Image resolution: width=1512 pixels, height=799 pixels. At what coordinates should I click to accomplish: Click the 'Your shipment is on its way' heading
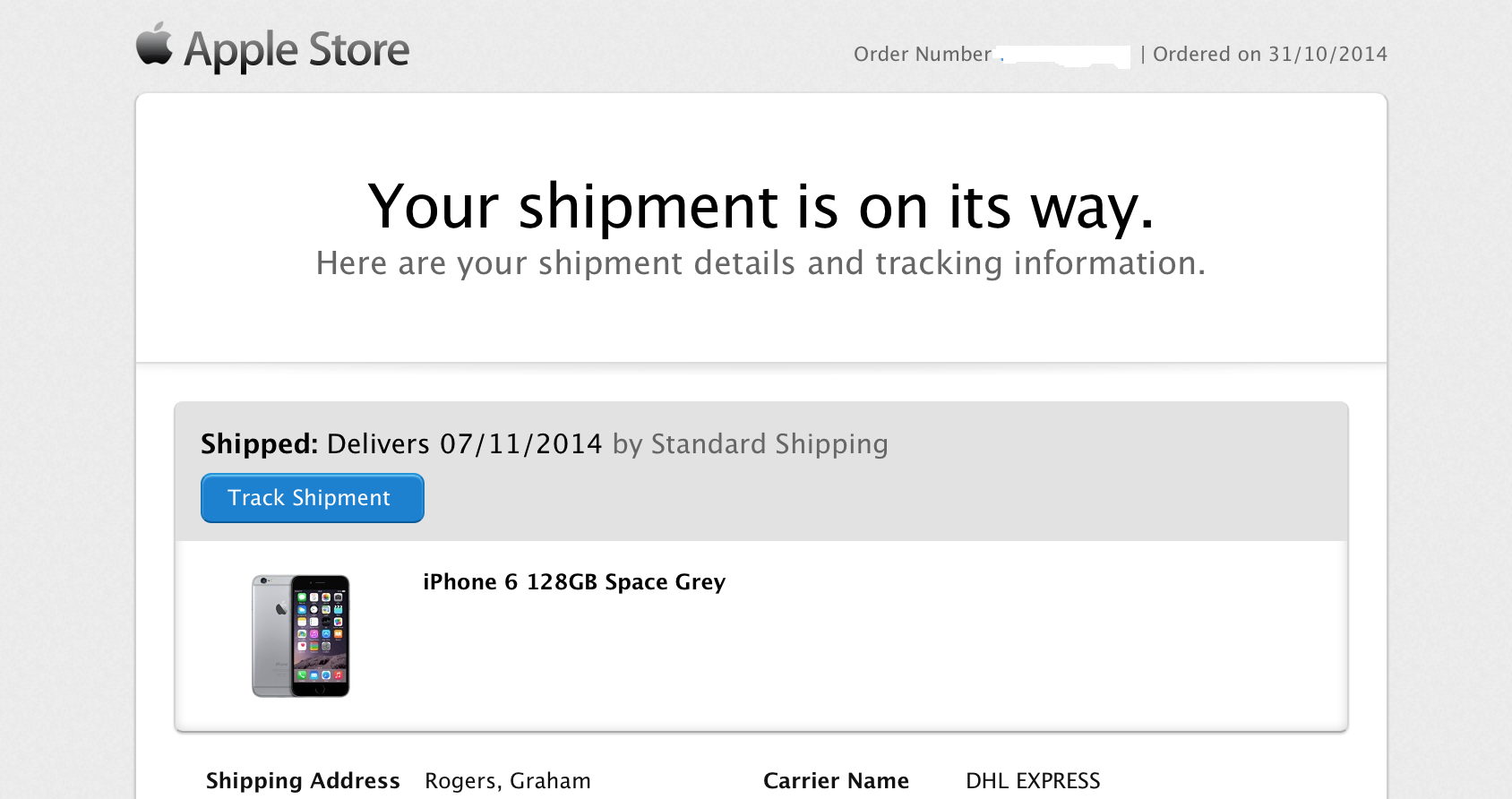(x=761, y=207)
